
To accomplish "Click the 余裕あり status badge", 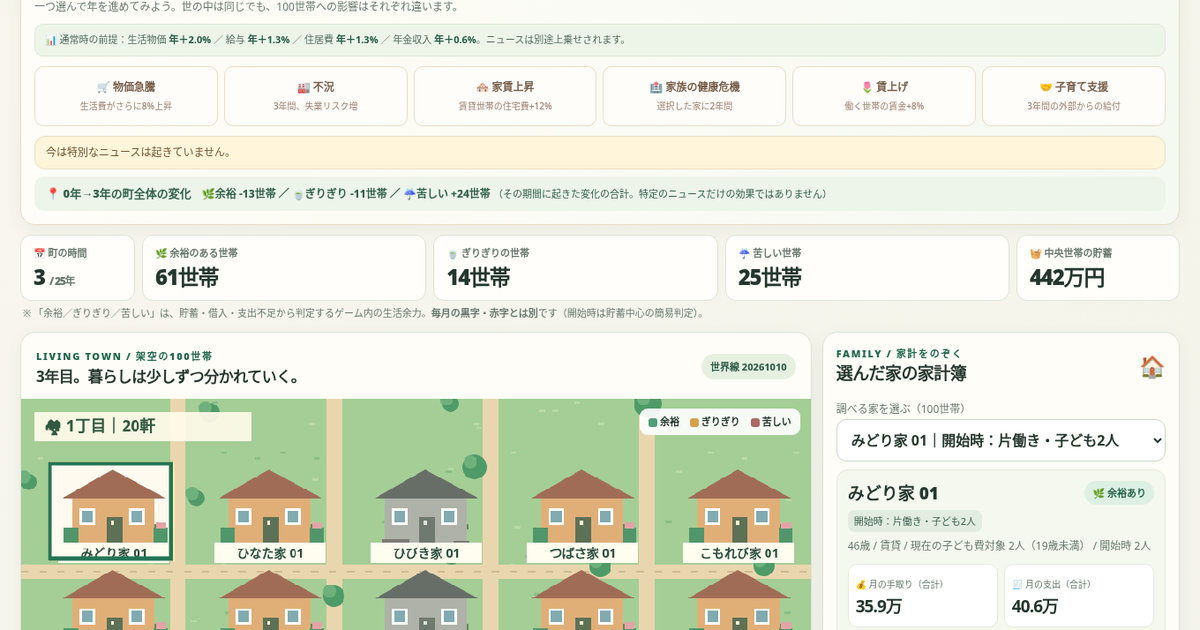I will 1119,493.
